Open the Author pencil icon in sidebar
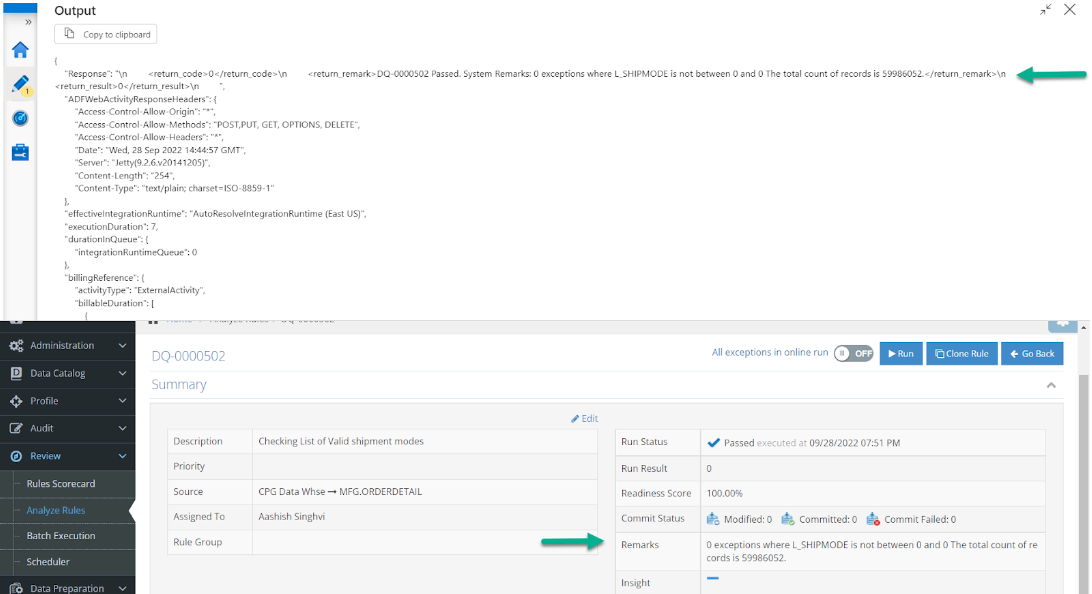The image size is (1092, 594). coord(20,84)
